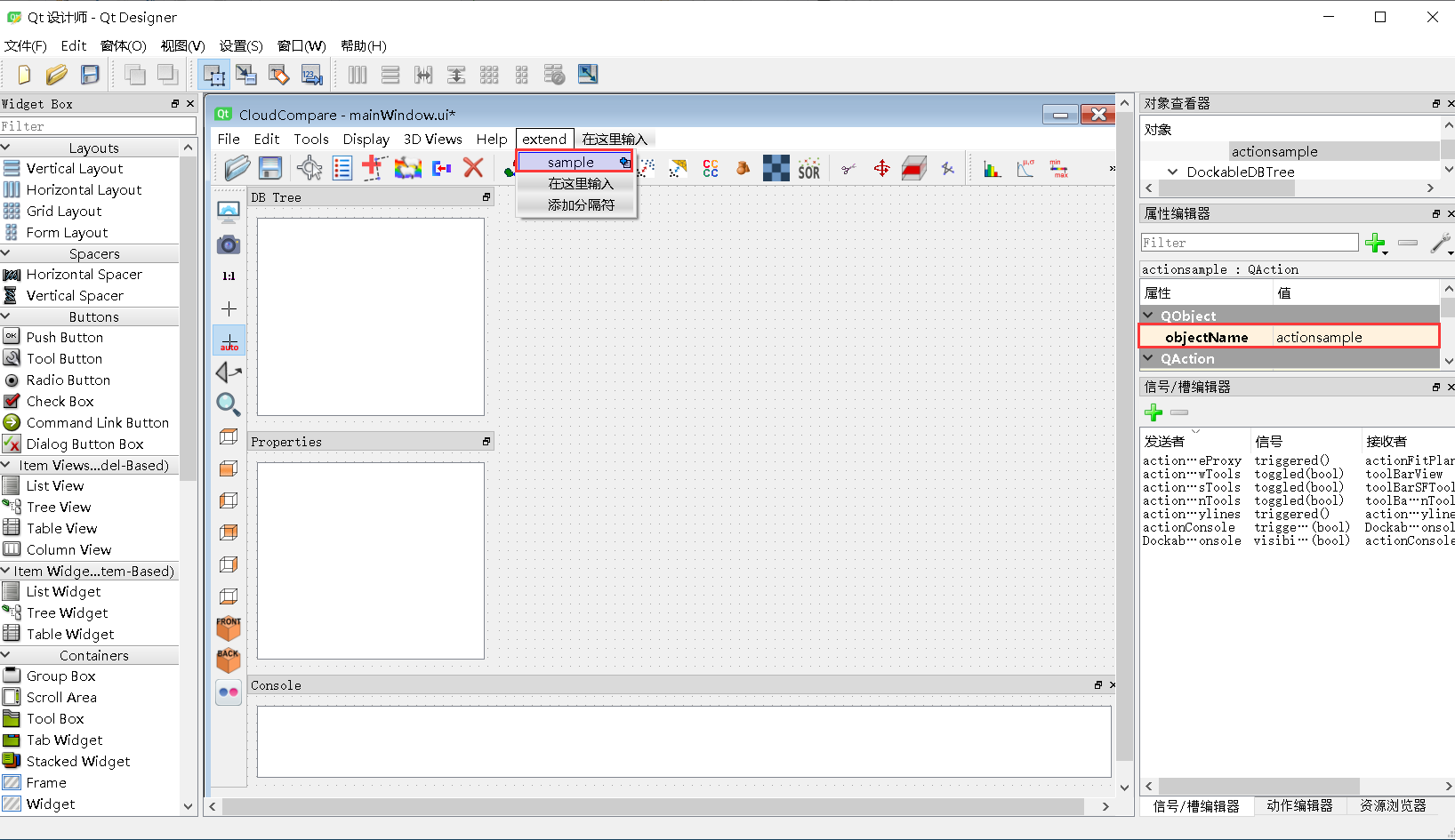Toggle the auto pivot icon in left toolbar

point(229,341)
